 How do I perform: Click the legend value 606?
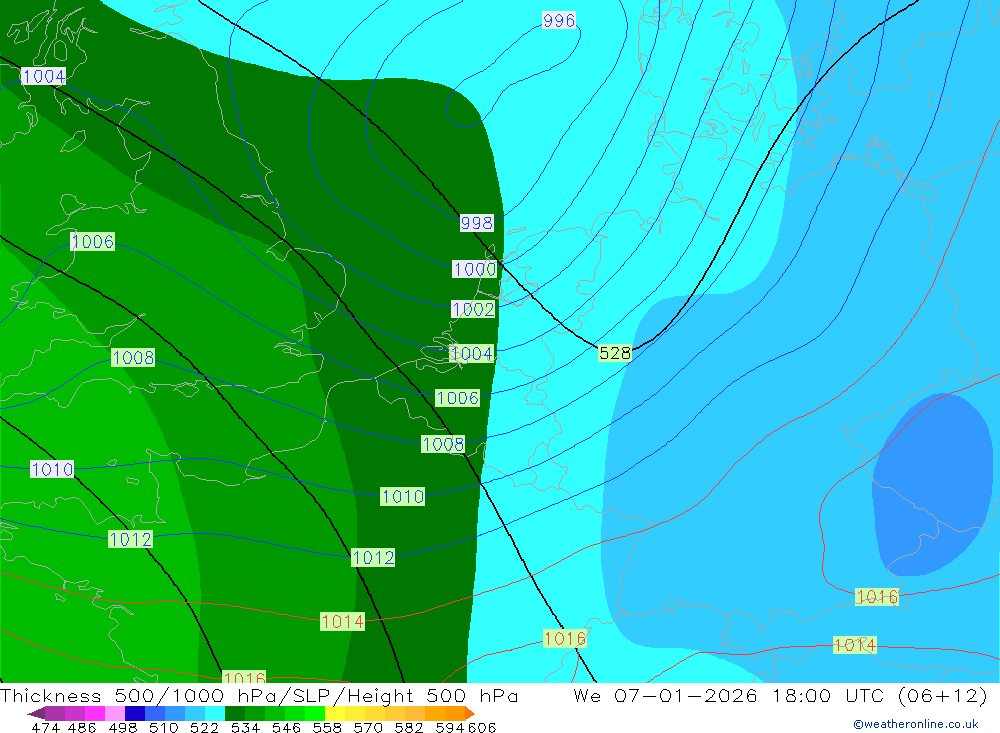pyautogui.click(x=482, y=727)
